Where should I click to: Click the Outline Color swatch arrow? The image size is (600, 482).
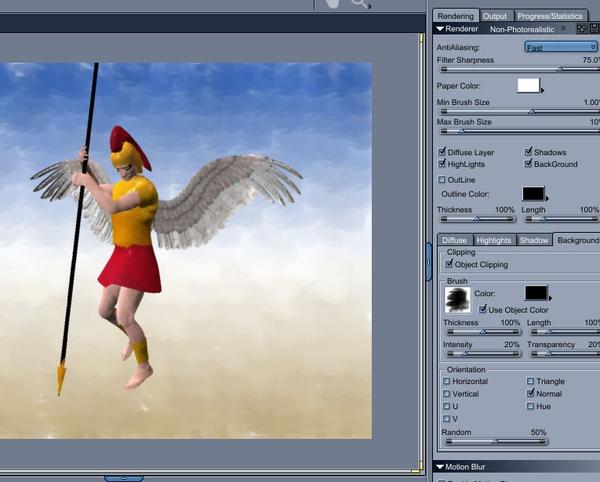547,199
